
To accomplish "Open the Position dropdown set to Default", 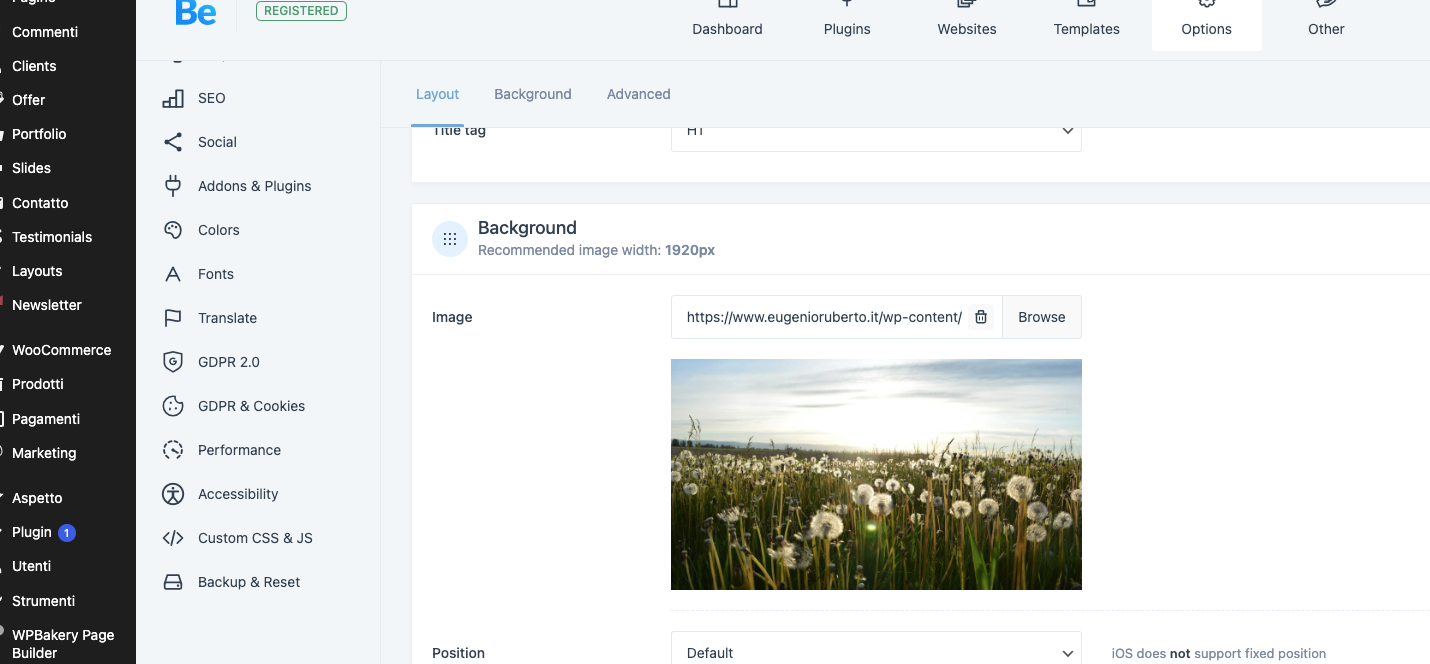I will (875, 652).
